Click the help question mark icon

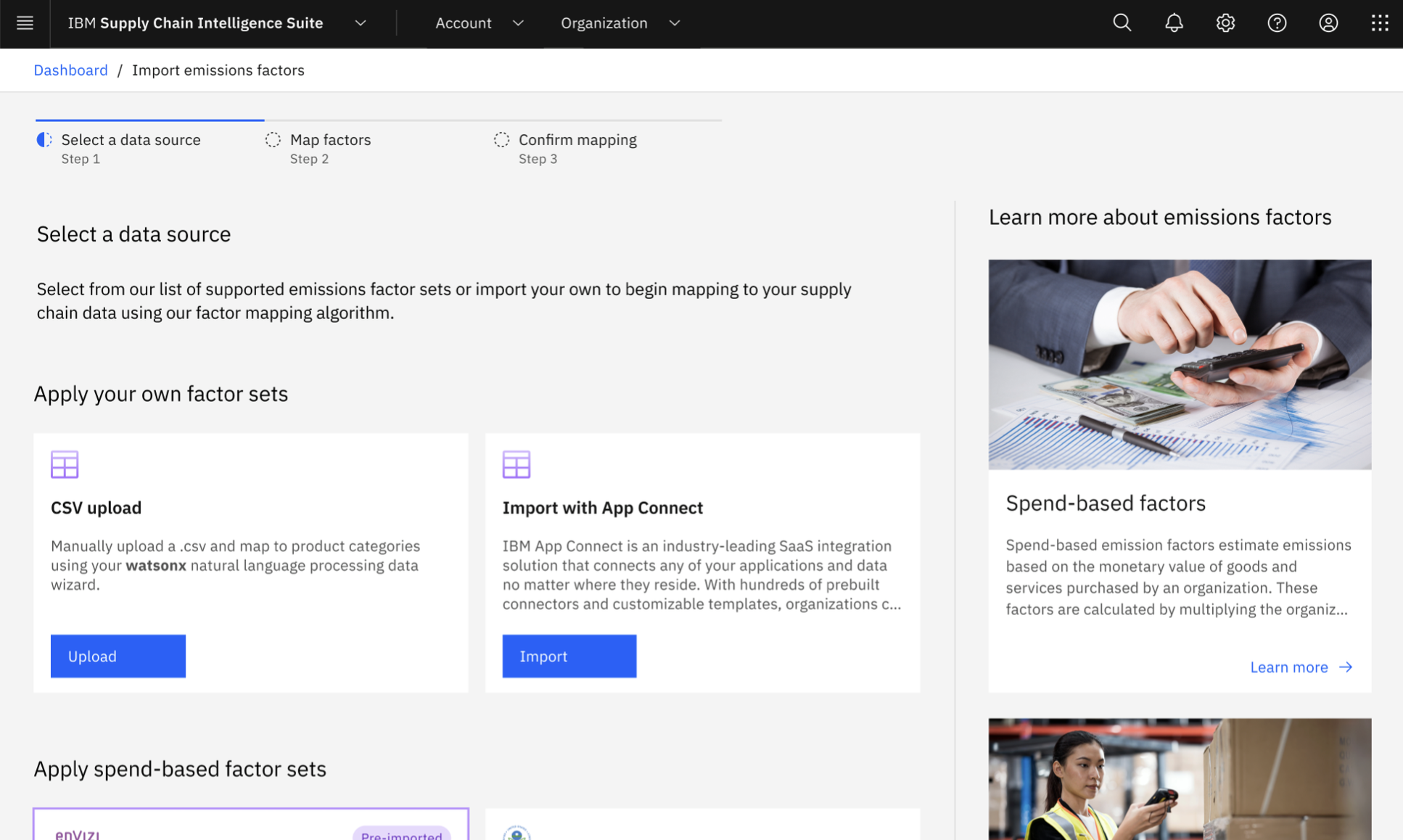1277,23
